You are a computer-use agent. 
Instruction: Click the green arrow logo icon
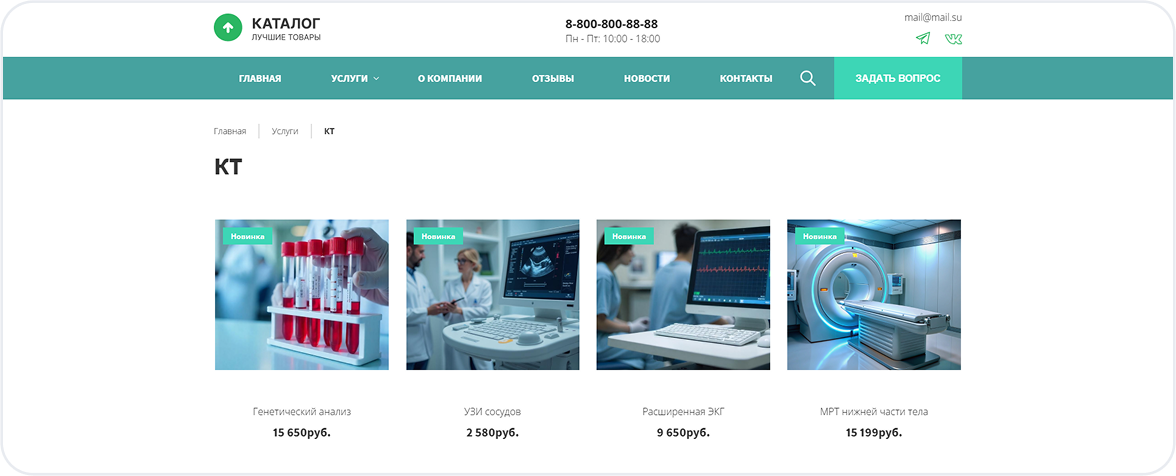(228, 27)
